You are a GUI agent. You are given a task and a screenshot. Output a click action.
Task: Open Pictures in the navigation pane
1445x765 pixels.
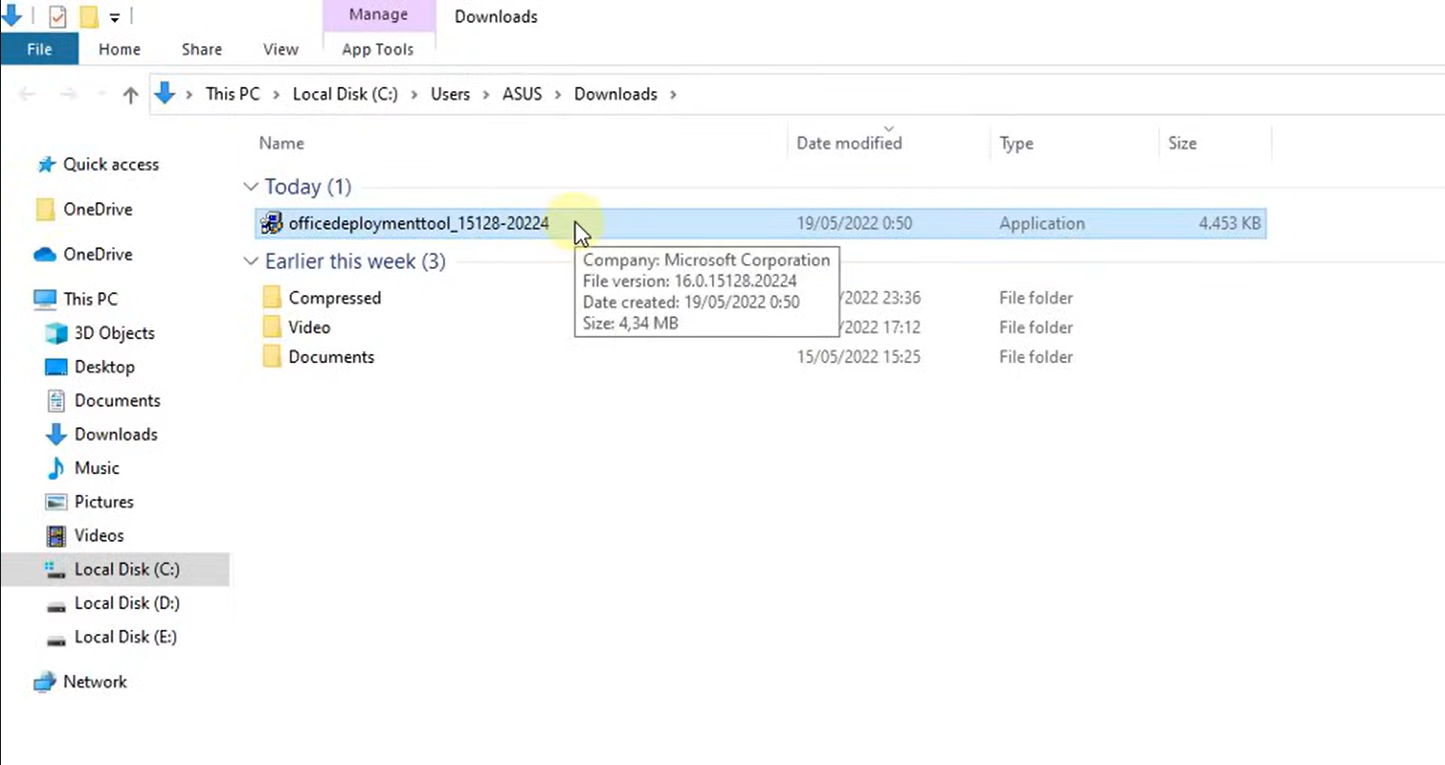coord(104,502)
